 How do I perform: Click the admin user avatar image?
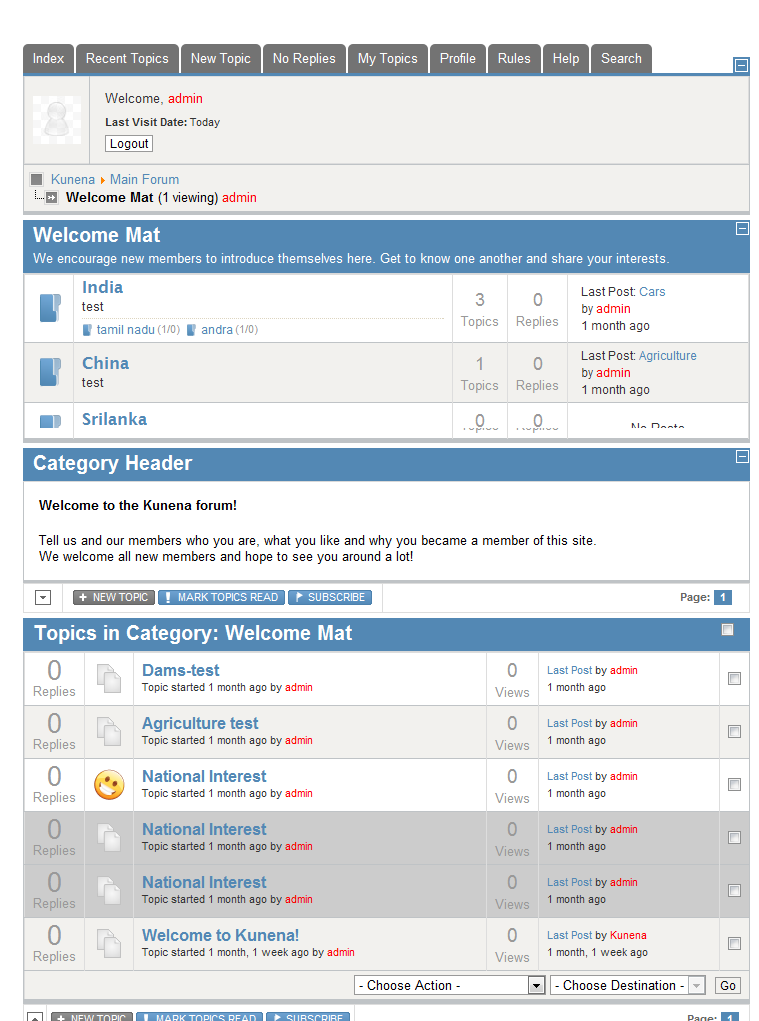(57, 120)
